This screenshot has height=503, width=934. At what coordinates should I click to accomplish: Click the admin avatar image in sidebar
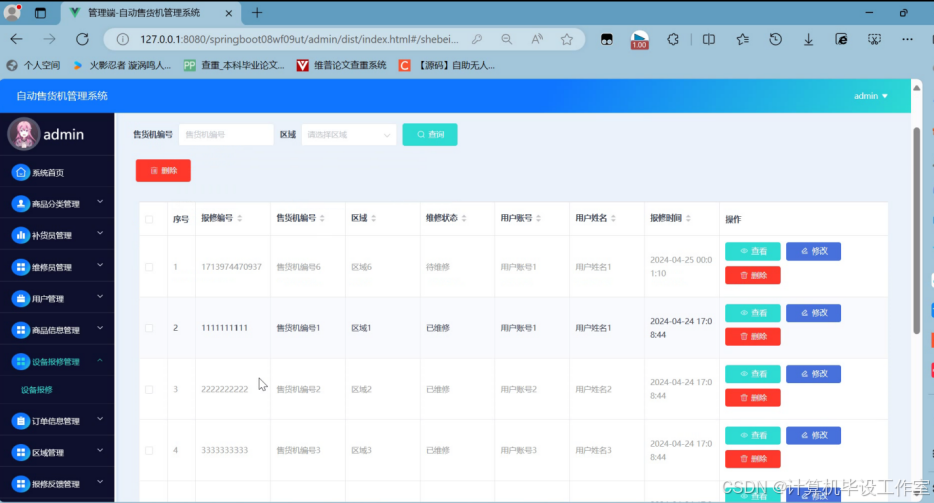(24, 133)
